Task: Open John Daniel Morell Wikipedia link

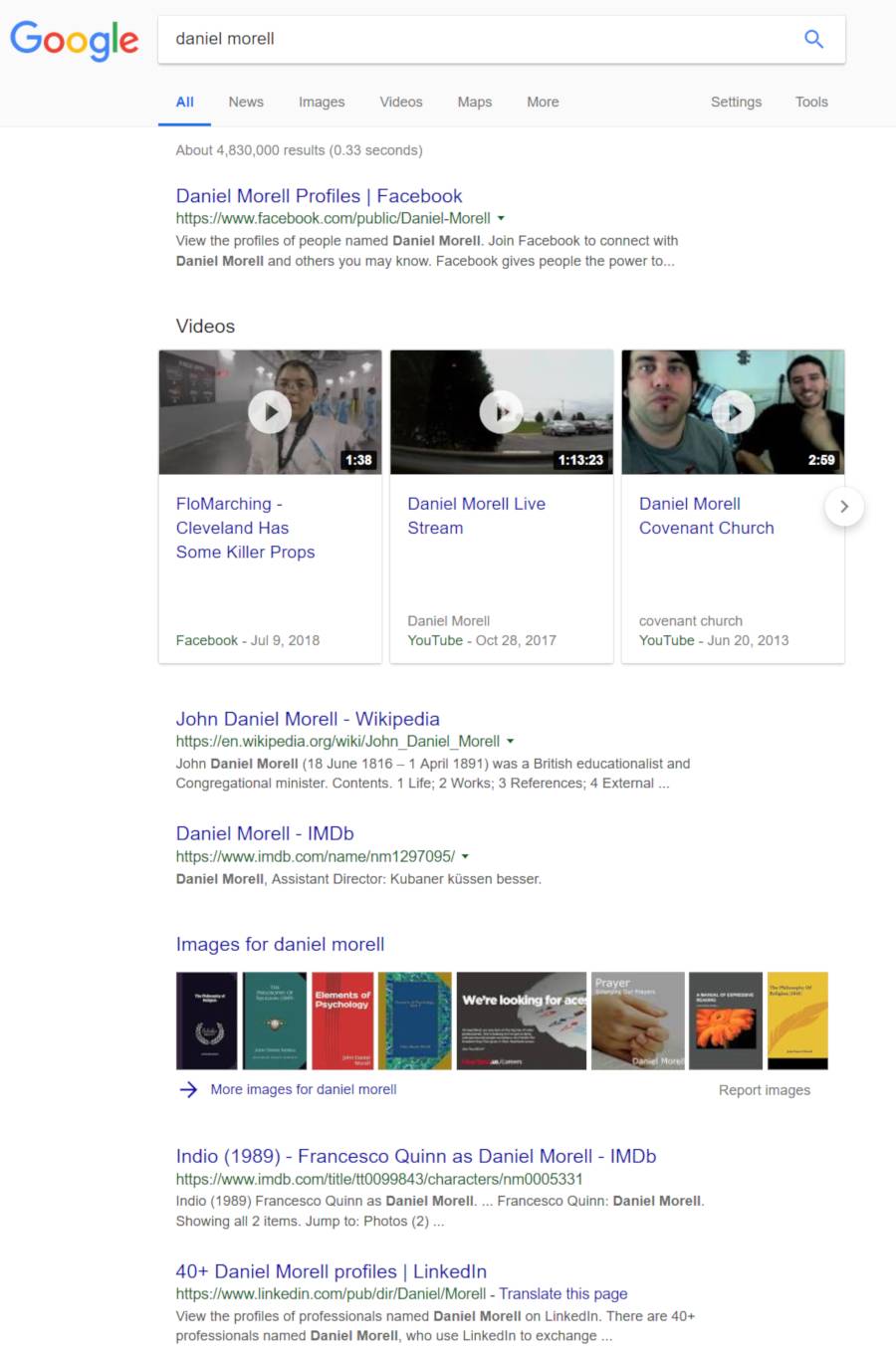Action: point(308,719)
